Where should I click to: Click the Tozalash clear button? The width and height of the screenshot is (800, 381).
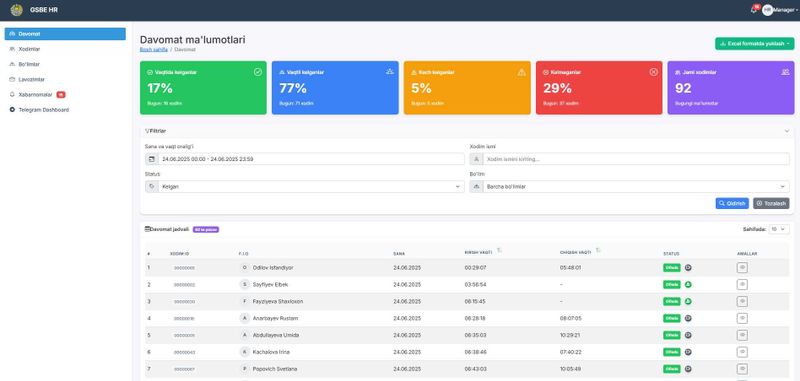pos(771,203)
